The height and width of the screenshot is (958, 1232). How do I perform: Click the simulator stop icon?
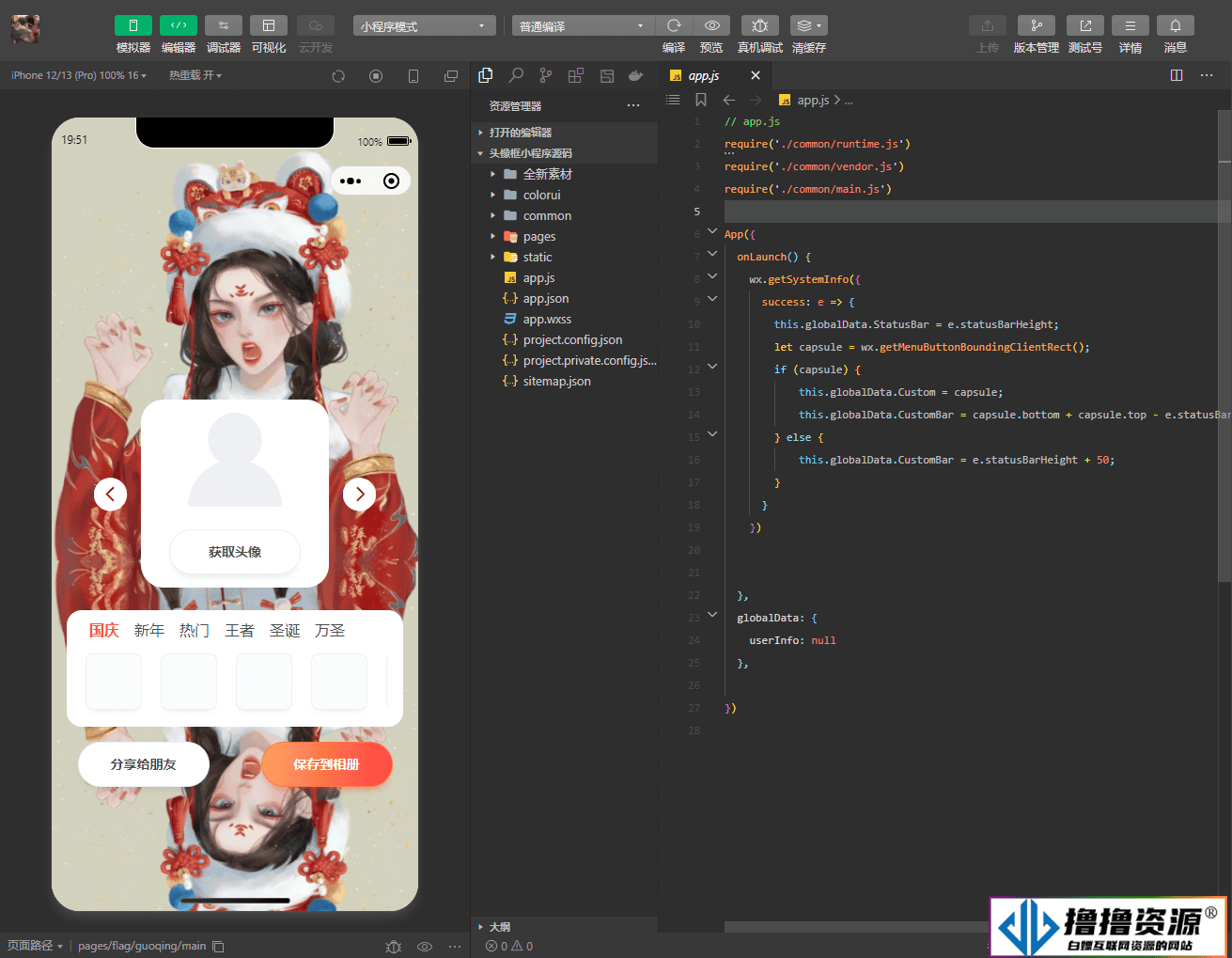[376, 76]
